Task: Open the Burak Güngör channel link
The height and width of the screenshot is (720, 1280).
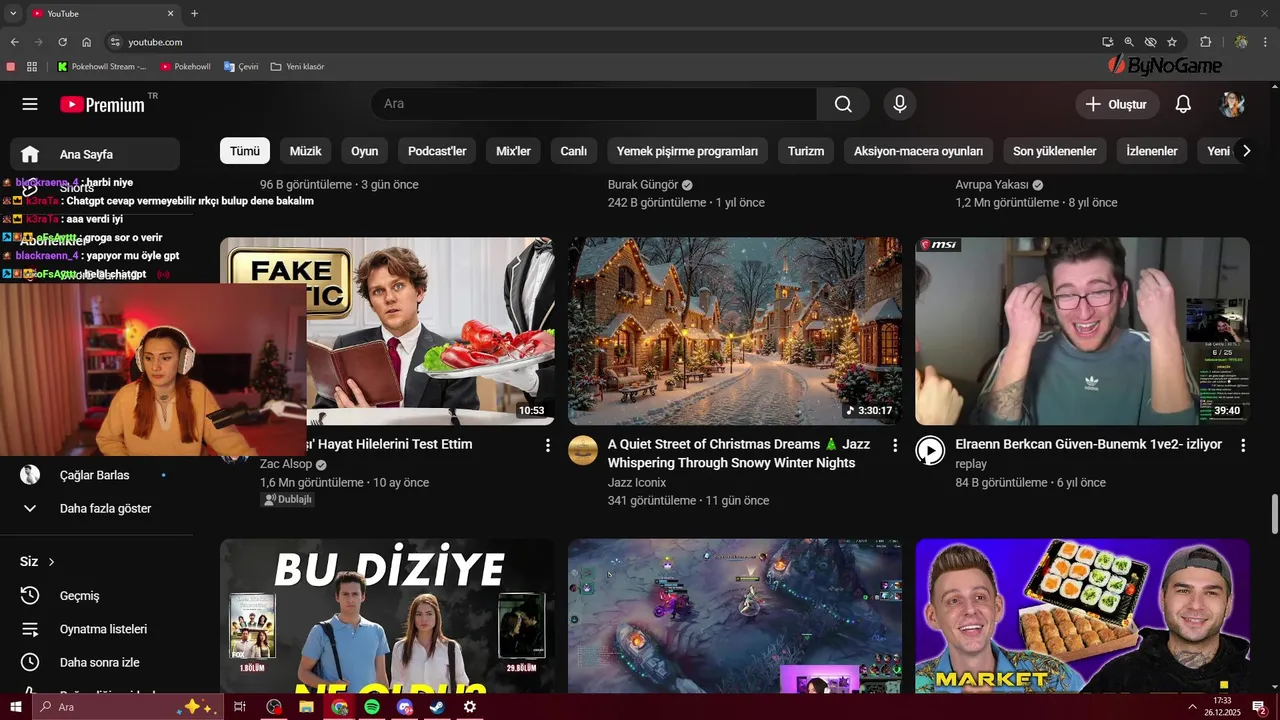Action: pos(643,185)
